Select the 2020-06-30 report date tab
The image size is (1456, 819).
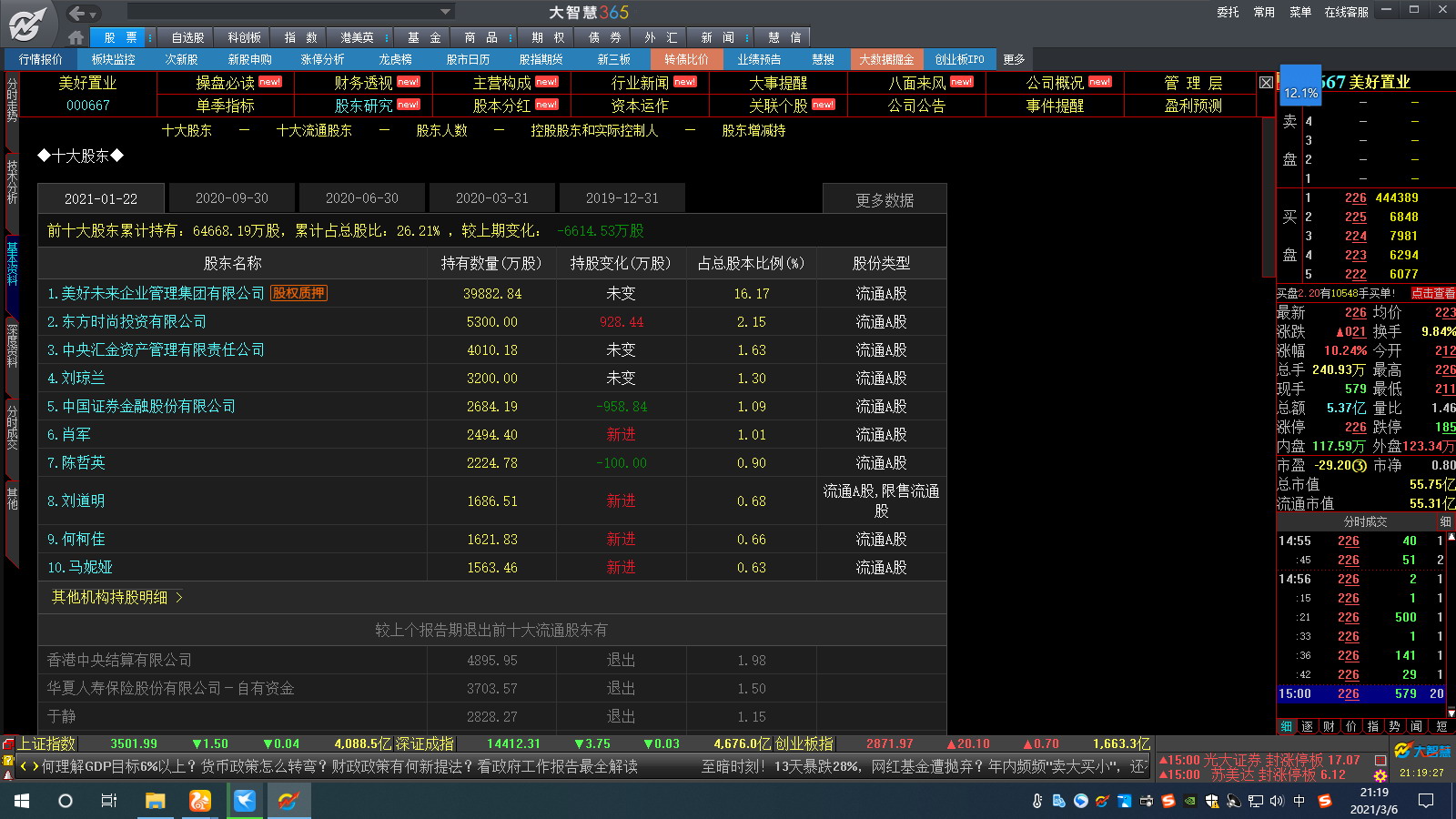[x=361, y=198]
